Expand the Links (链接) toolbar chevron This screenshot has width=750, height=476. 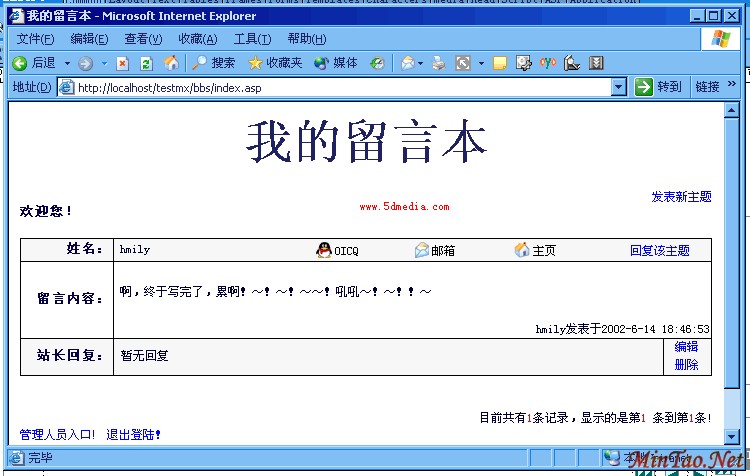(732, 86)
